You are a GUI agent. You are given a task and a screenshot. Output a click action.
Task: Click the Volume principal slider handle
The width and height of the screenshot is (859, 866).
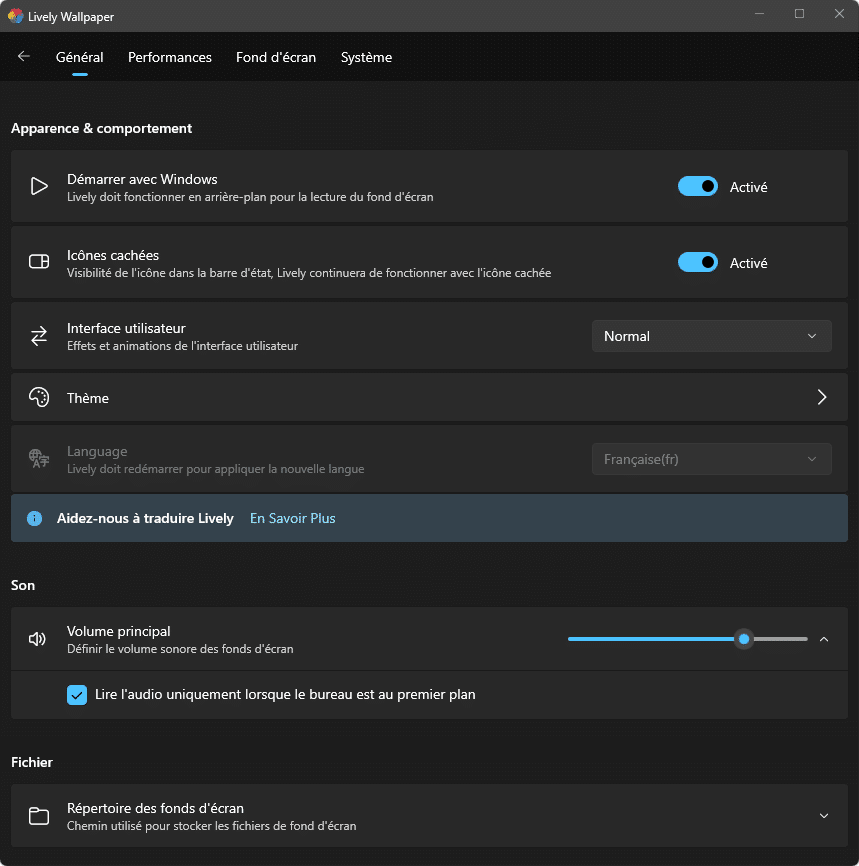[x=744, y=639]
